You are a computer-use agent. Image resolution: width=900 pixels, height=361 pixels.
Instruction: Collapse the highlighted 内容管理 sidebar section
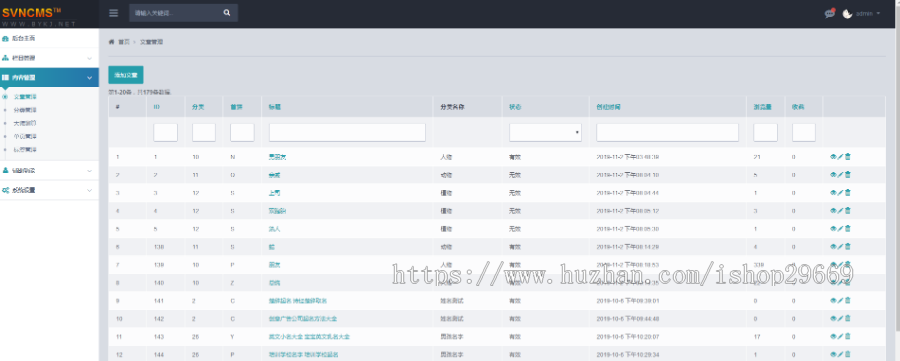click(x=49, y=77)
